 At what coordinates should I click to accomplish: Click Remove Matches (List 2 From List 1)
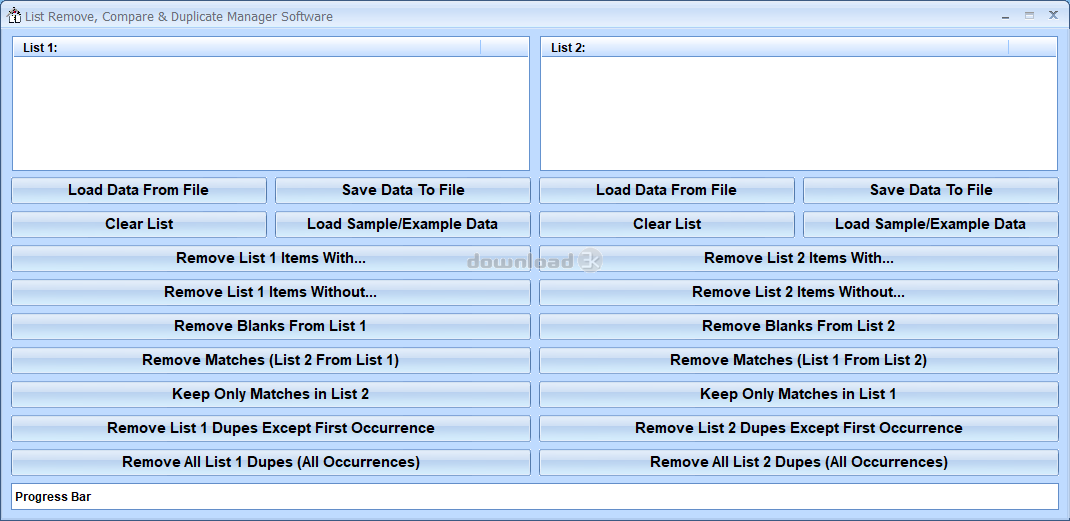coord(271,360)
